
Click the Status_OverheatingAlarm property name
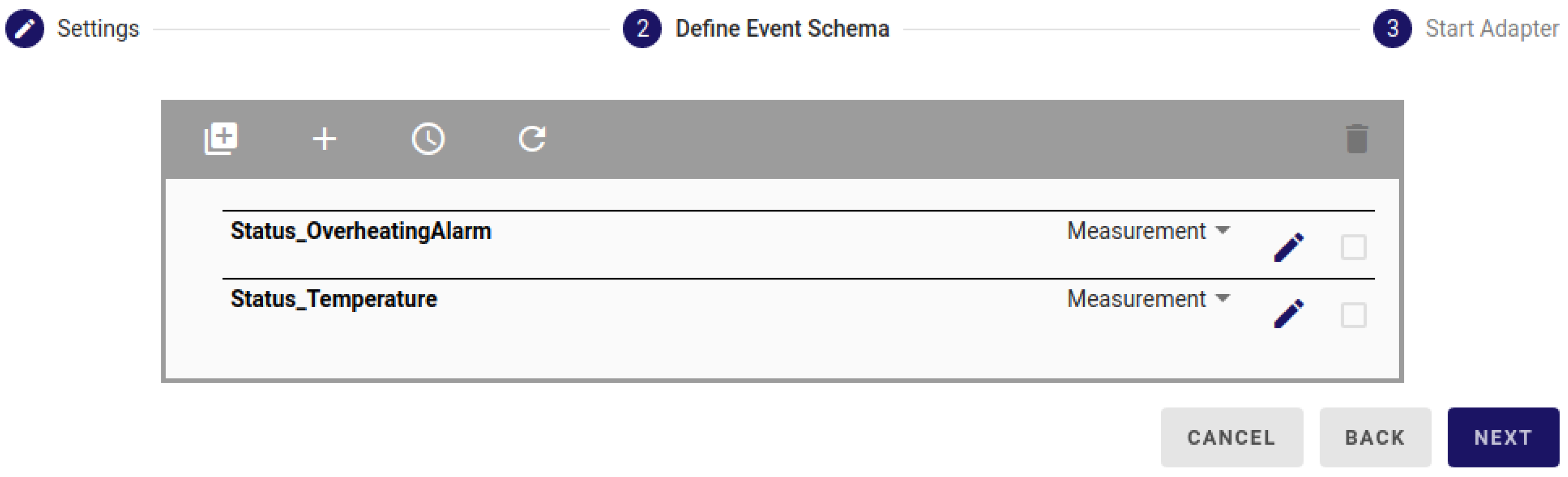[x=361, y=232]
